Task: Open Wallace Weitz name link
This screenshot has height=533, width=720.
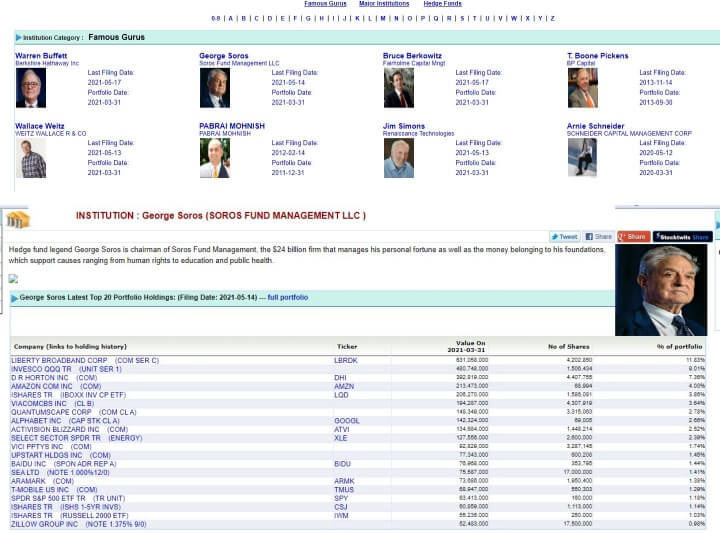Action: 39,126
